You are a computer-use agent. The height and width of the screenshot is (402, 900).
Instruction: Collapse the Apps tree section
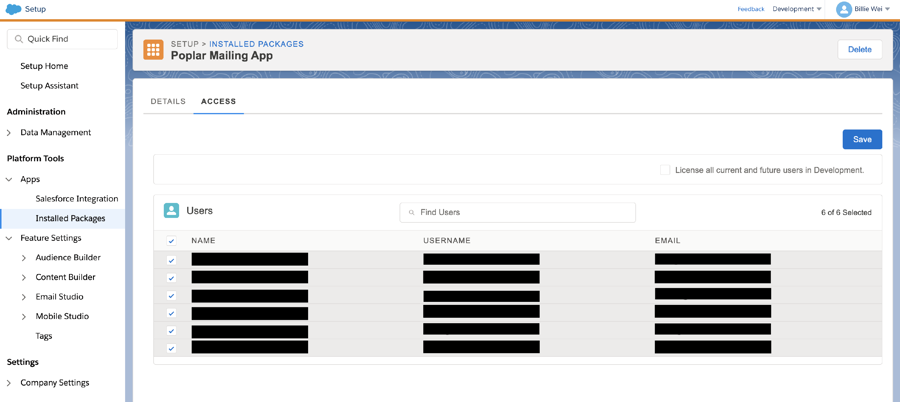coord(9,179)
